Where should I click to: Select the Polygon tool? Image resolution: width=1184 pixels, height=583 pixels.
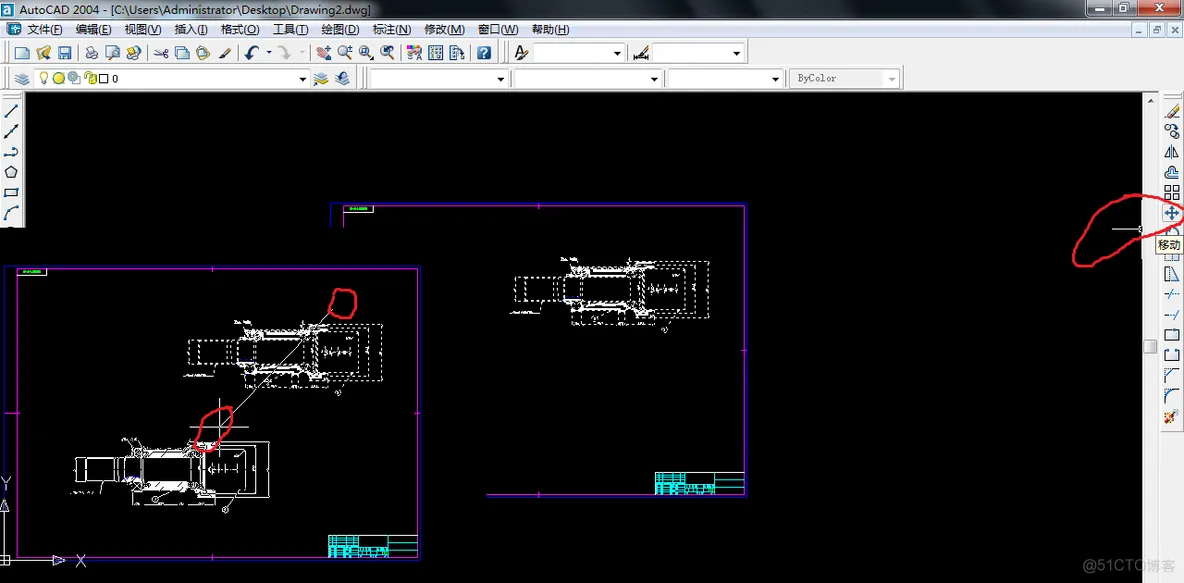pyautogui.click(x=11, y=172)
